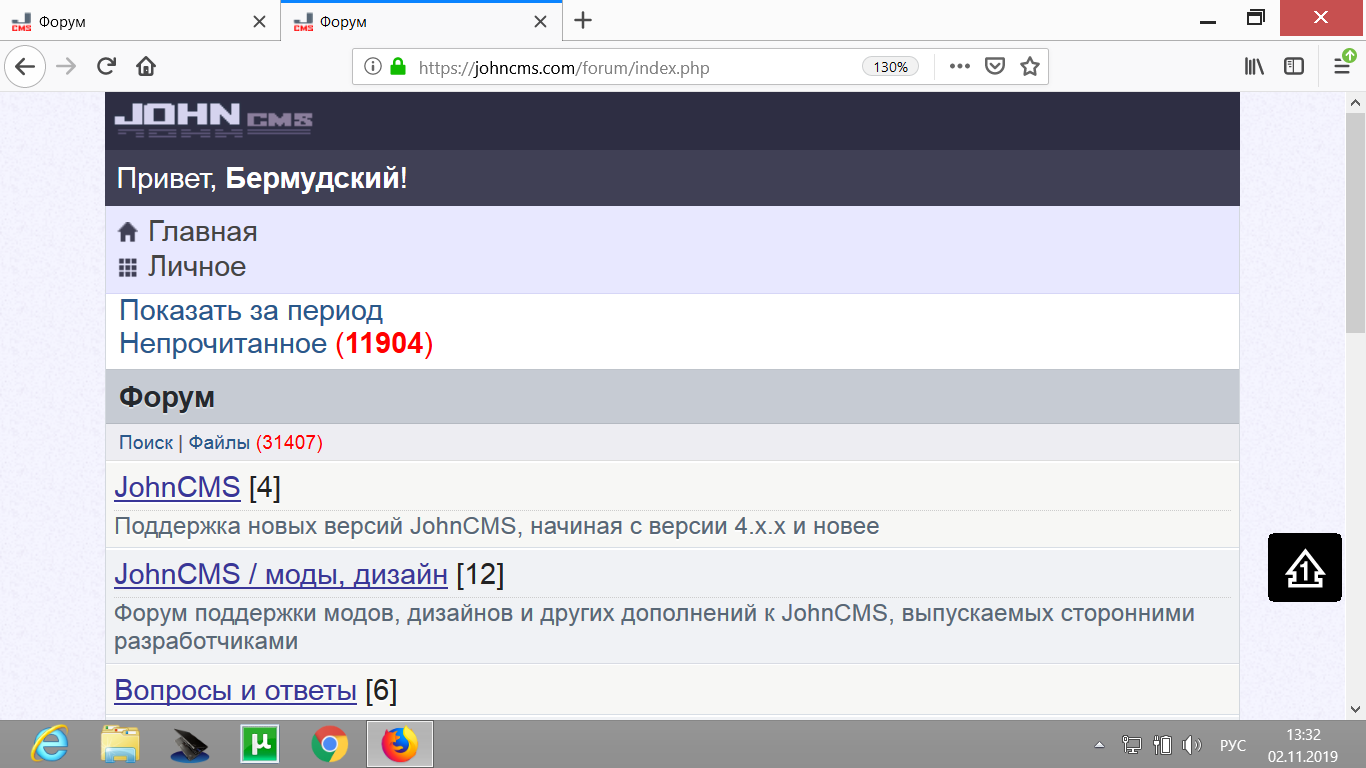
Task: Open Firefox library icon
Action: point(1254,67)
